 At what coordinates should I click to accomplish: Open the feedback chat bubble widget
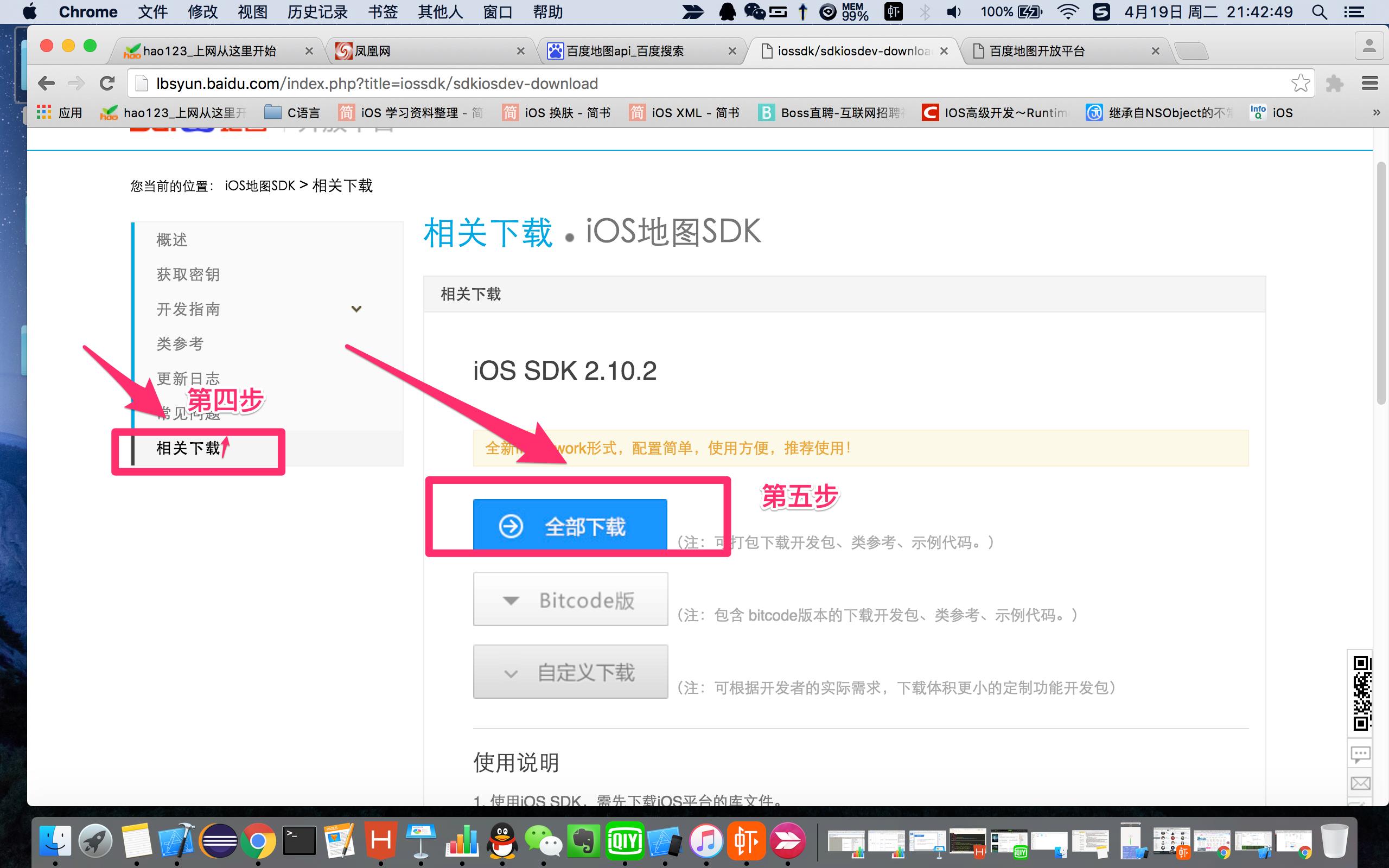(x=1360, y=754)
